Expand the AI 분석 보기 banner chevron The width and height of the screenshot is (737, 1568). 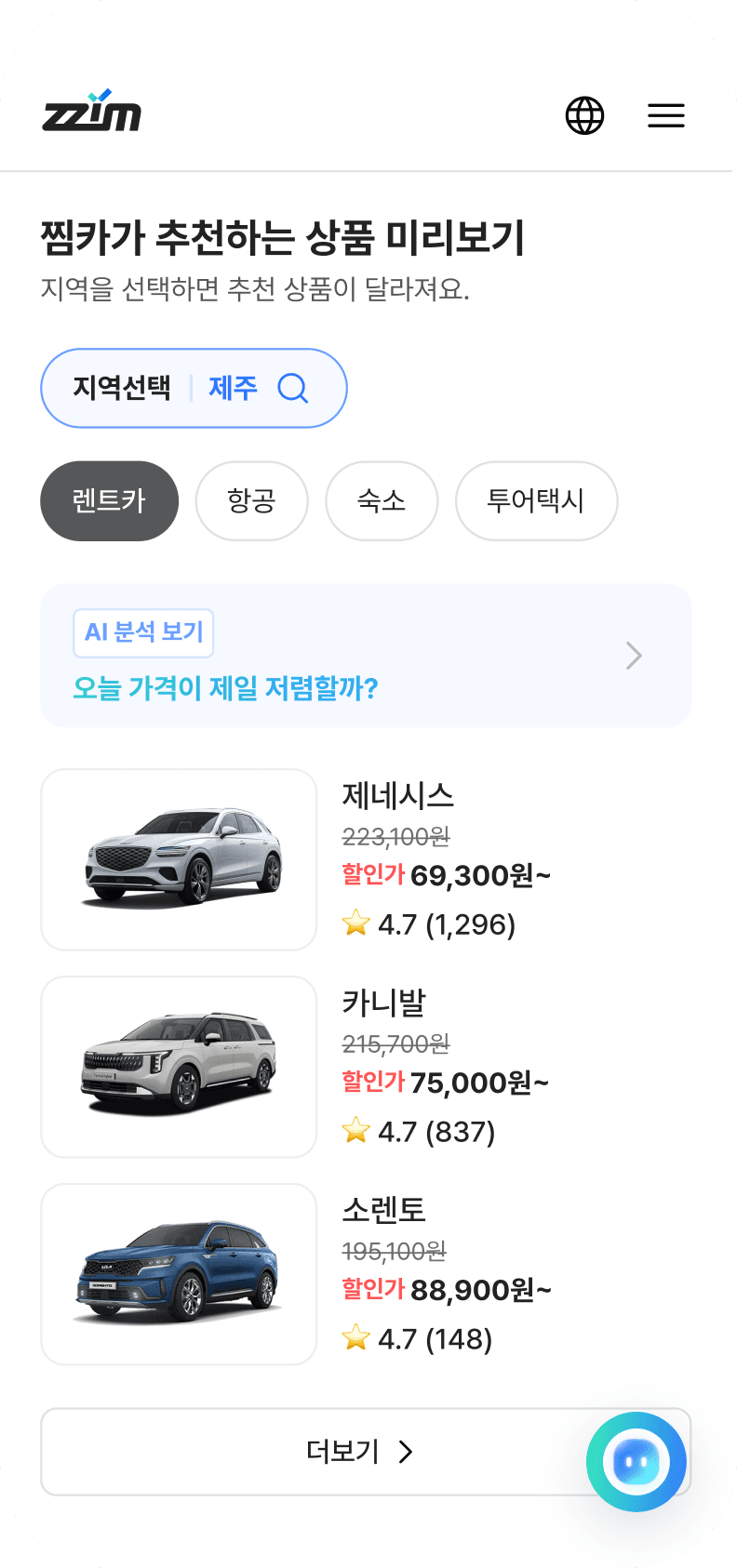click(x=635, y=656)
